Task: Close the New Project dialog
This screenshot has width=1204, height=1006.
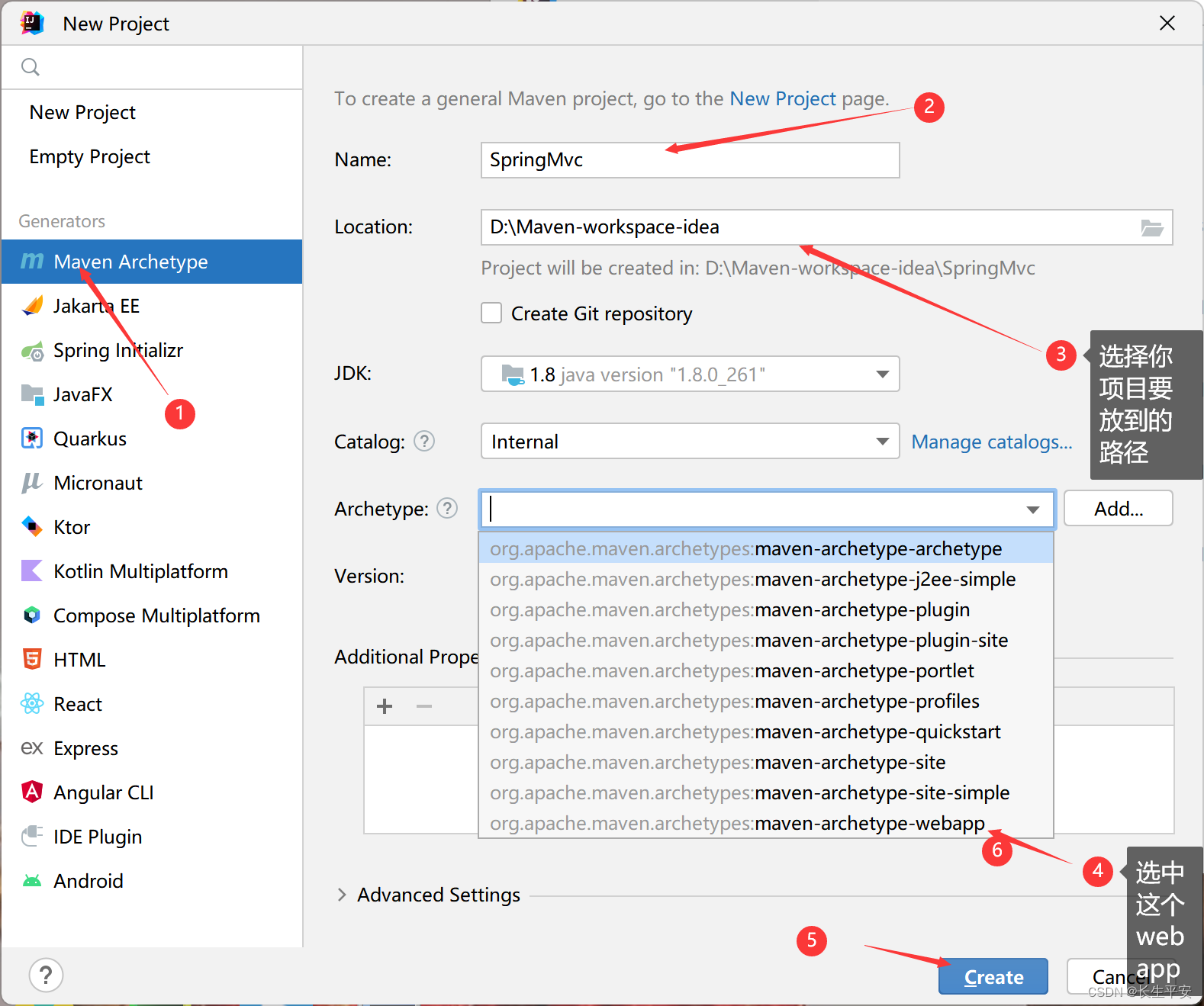Action: point(1167,24)
